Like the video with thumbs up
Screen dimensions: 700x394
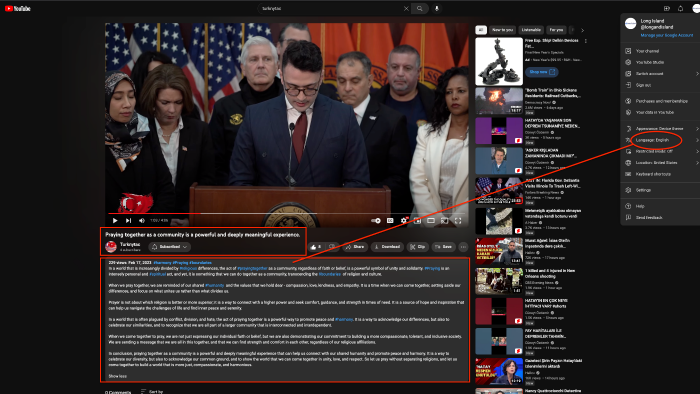pyautogui.click(x=317, y=247)
